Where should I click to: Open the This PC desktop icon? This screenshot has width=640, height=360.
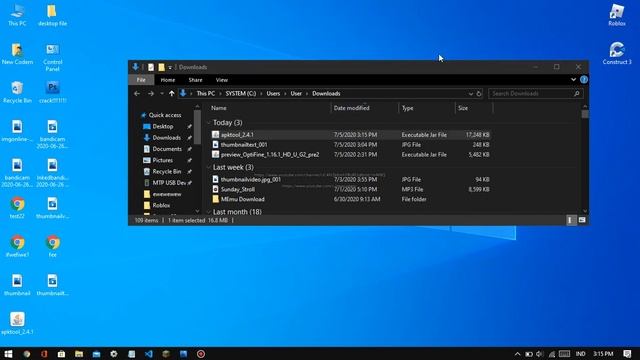(x=17, y=15)
